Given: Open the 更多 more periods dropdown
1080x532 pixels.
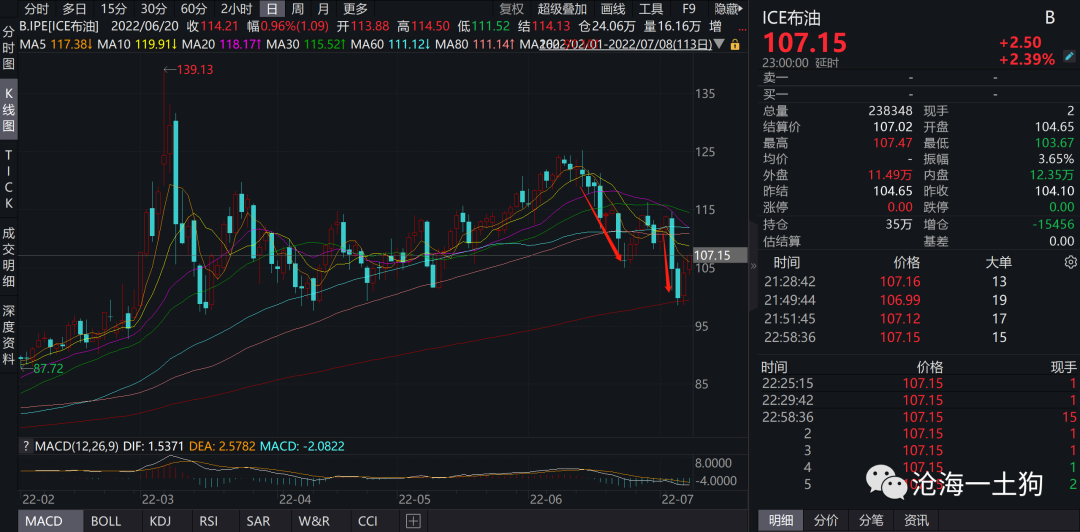Looking at the screenshot, I should [355, 9].
